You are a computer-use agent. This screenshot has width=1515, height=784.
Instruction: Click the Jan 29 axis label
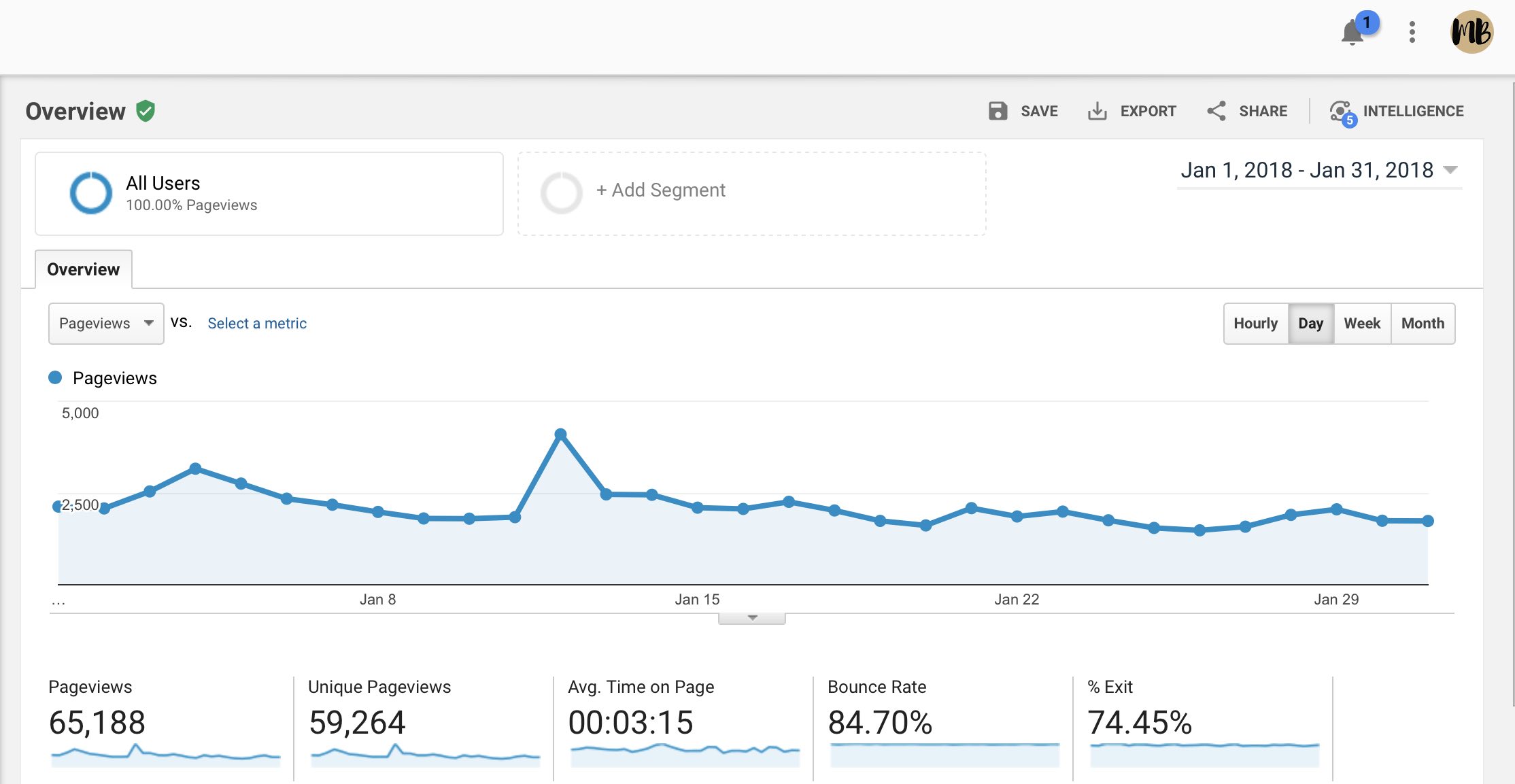[x=1336, y=599]
